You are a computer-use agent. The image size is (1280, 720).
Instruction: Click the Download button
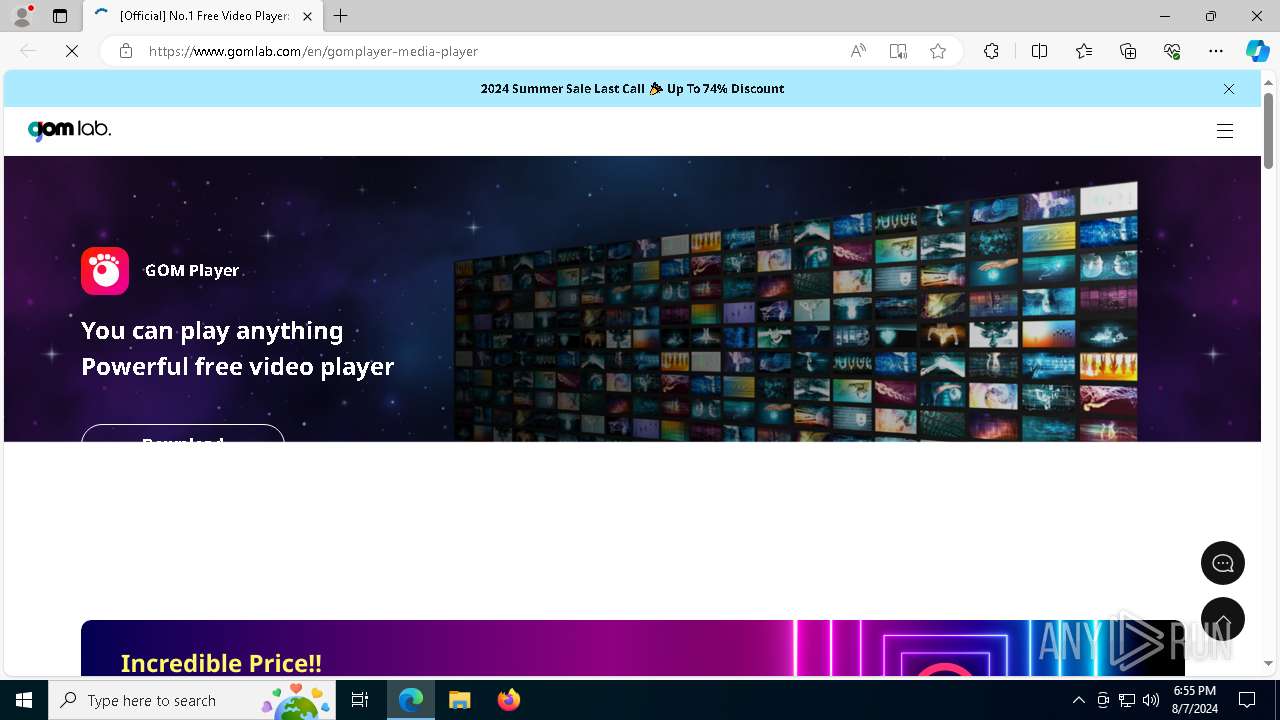tap(183, 434)
